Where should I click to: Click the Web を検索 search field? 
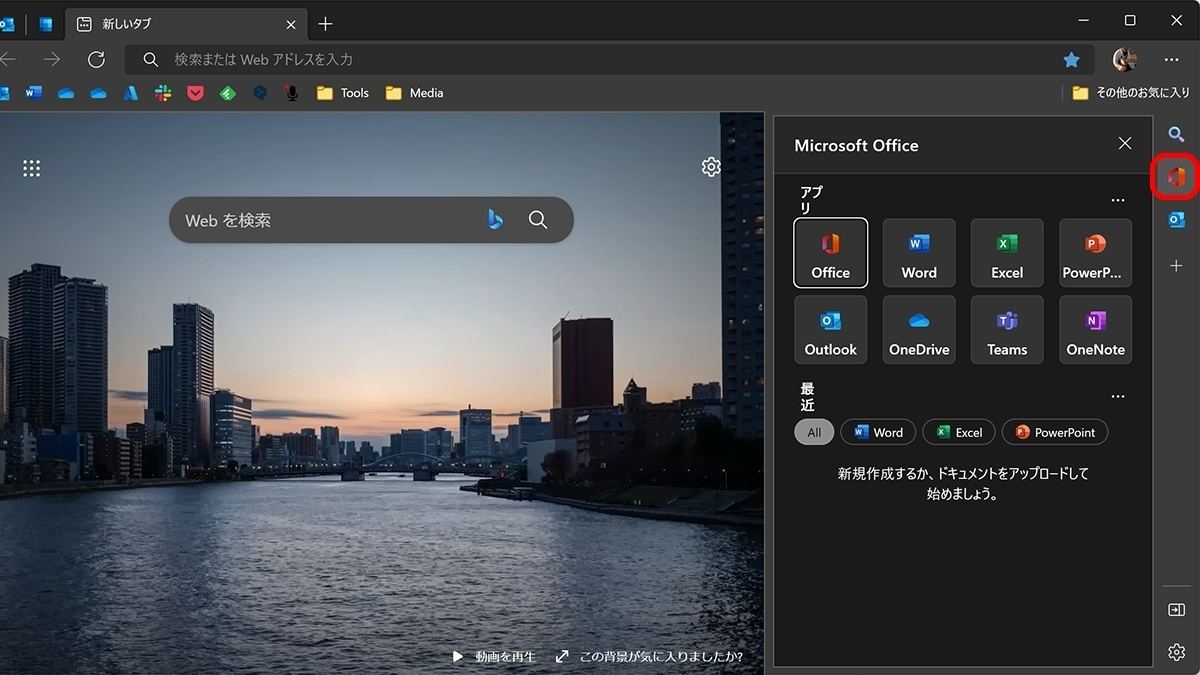pyautogui.click(x=371, y=220)
